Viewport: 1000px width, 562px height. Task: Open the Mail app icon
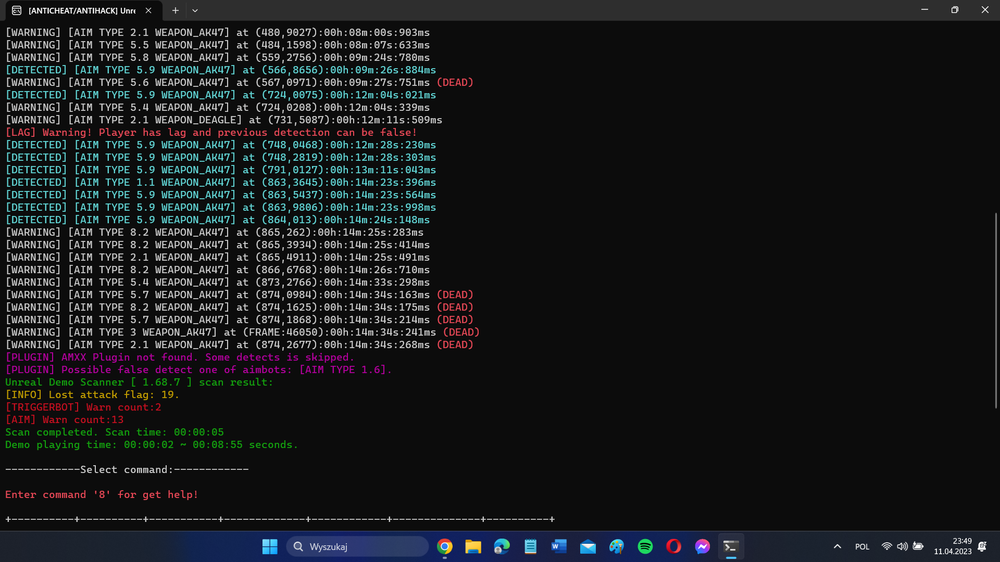[x=588, y=547]
